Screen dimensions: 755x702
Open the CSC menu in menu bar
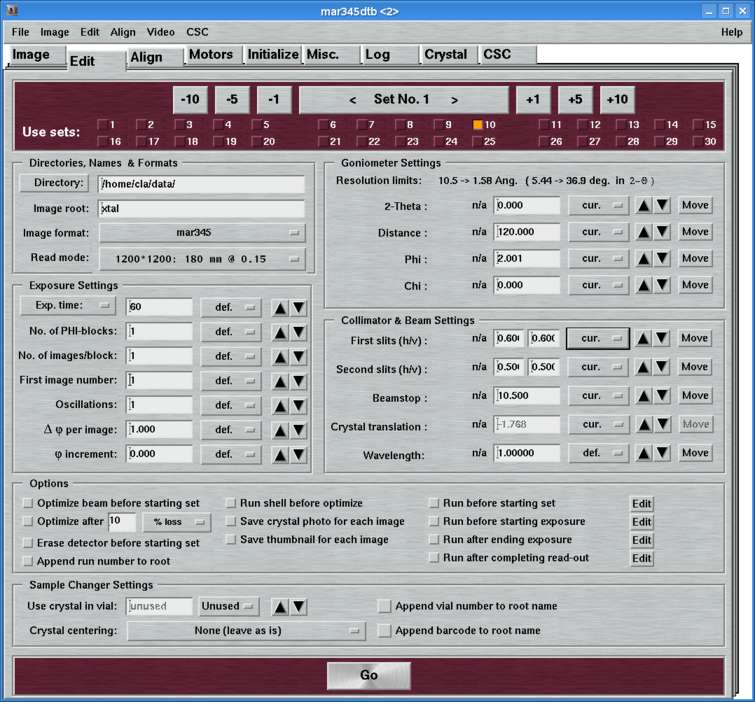197,32
